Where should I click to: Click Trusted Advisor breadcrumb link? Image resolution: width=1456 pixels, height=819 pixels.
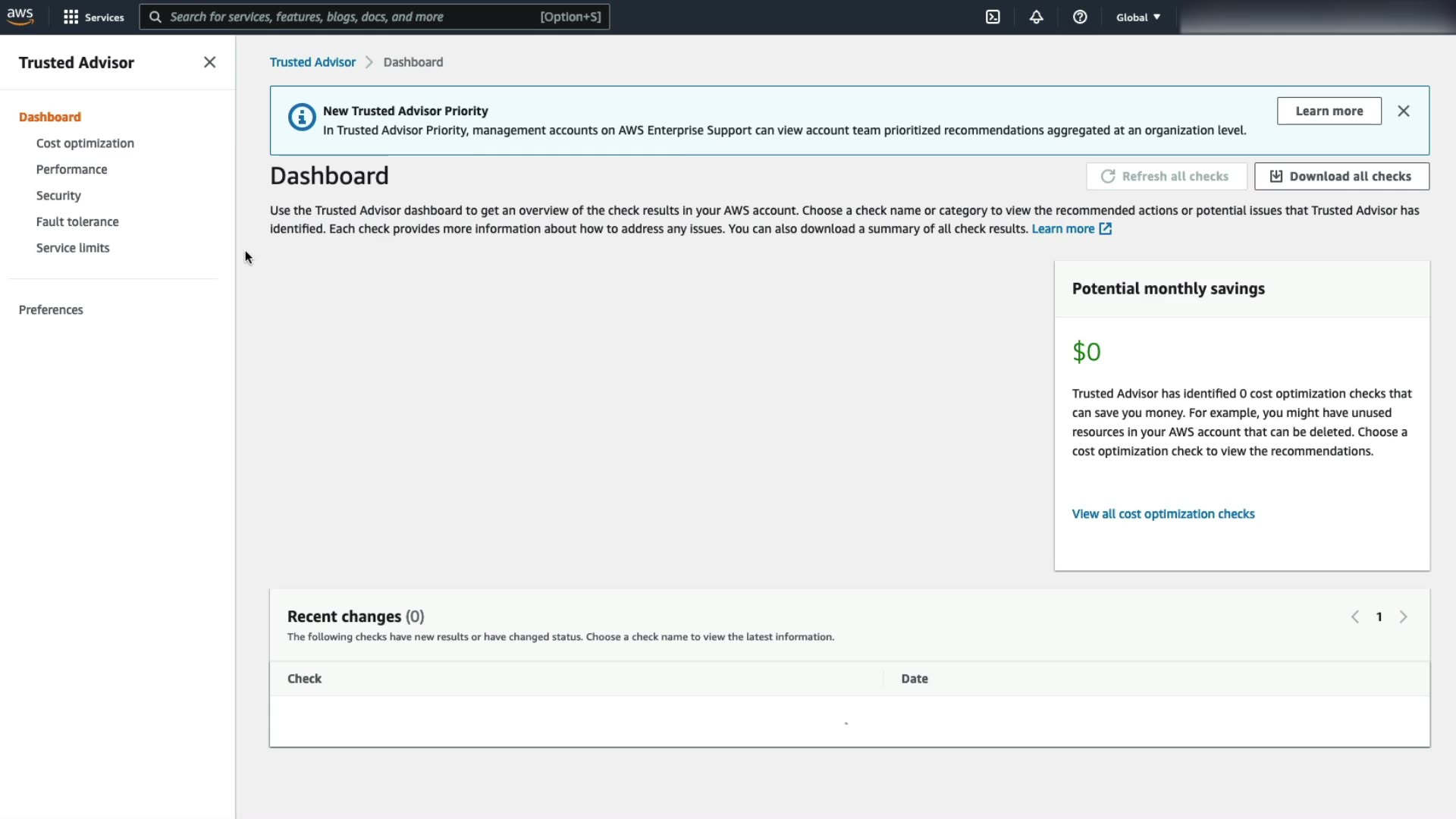312,62
